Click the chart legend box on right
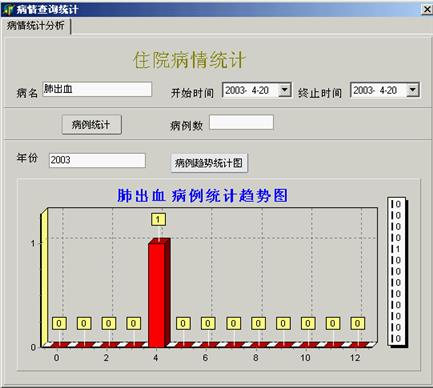433x388 pixels. (x=397, y=272)
